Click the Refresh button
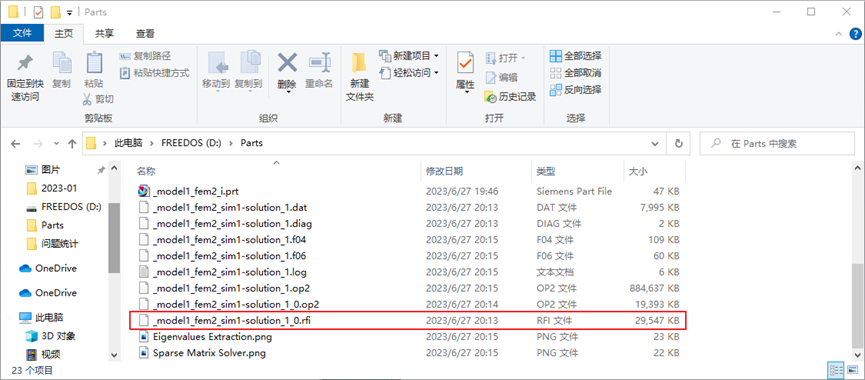The image size is (865, 380). coord(679,143)
